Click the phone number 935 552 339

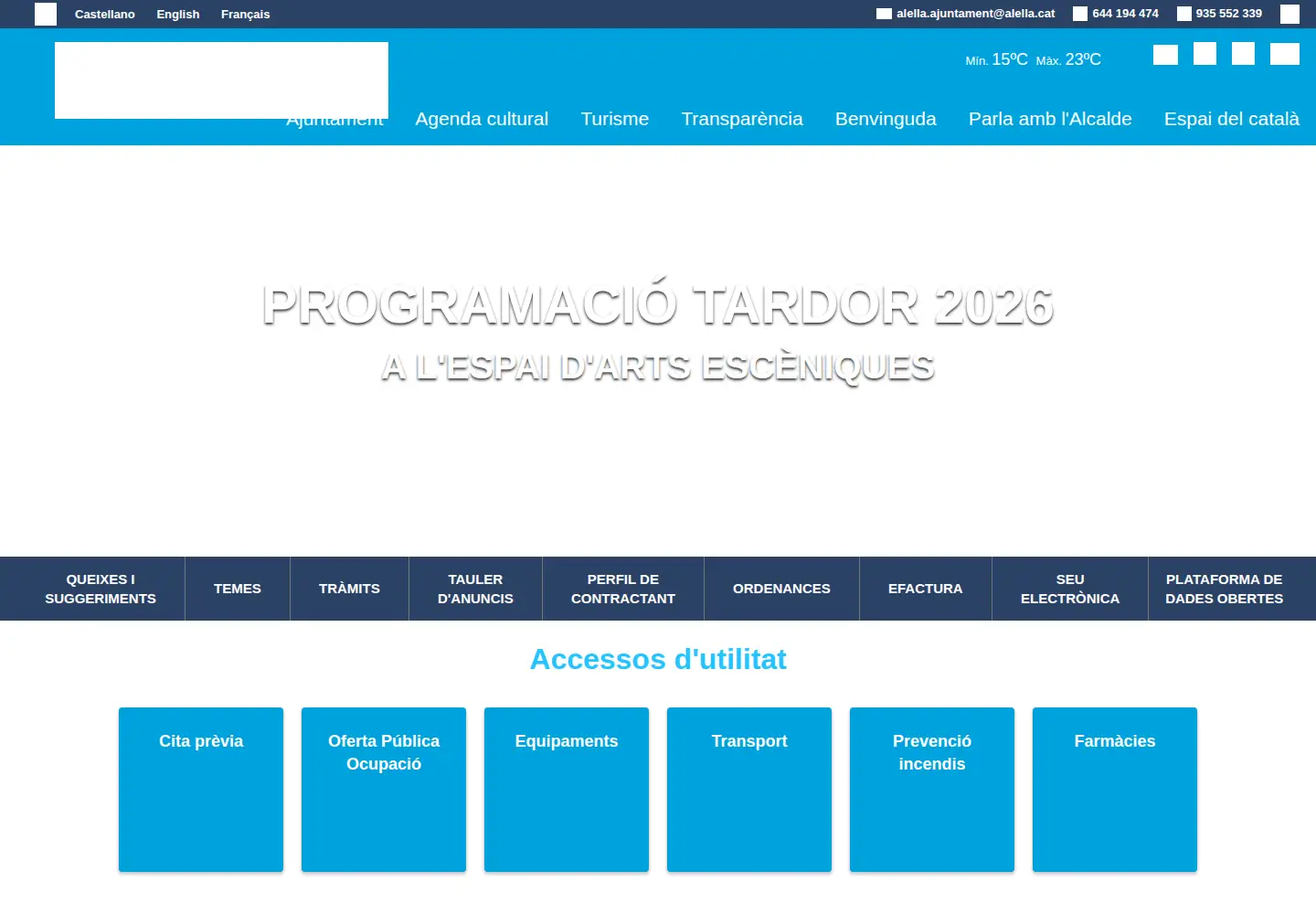(1228, 14)
